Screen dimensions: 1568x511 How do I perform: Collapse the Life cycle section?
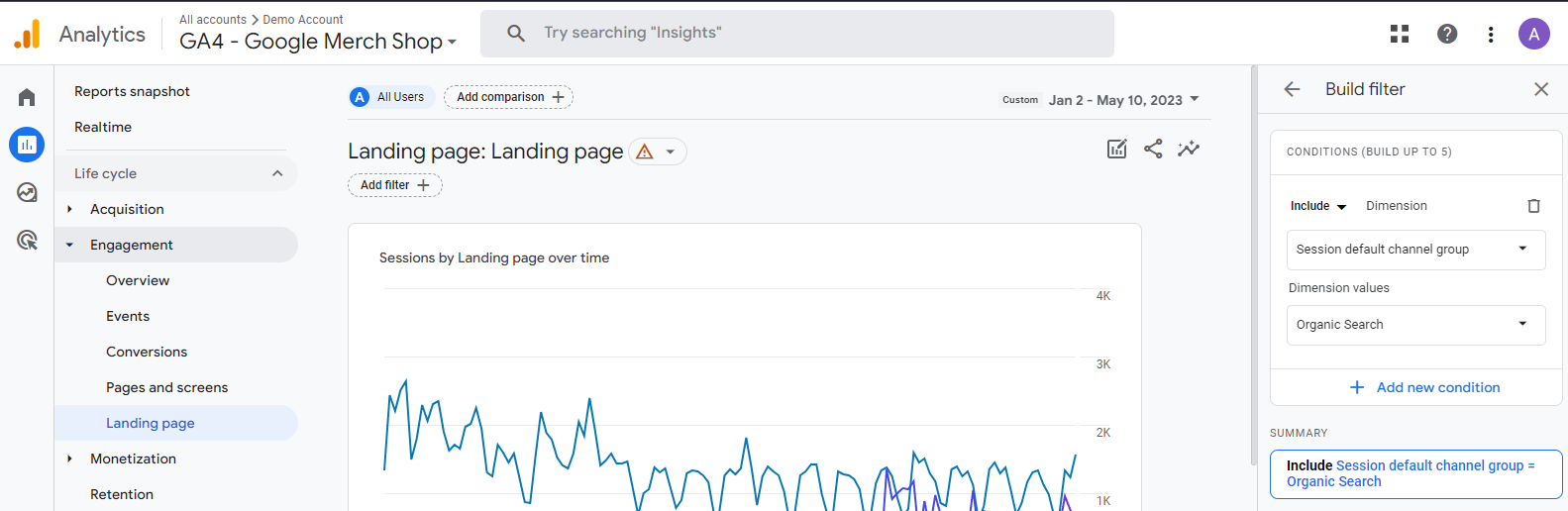point(277,173)
